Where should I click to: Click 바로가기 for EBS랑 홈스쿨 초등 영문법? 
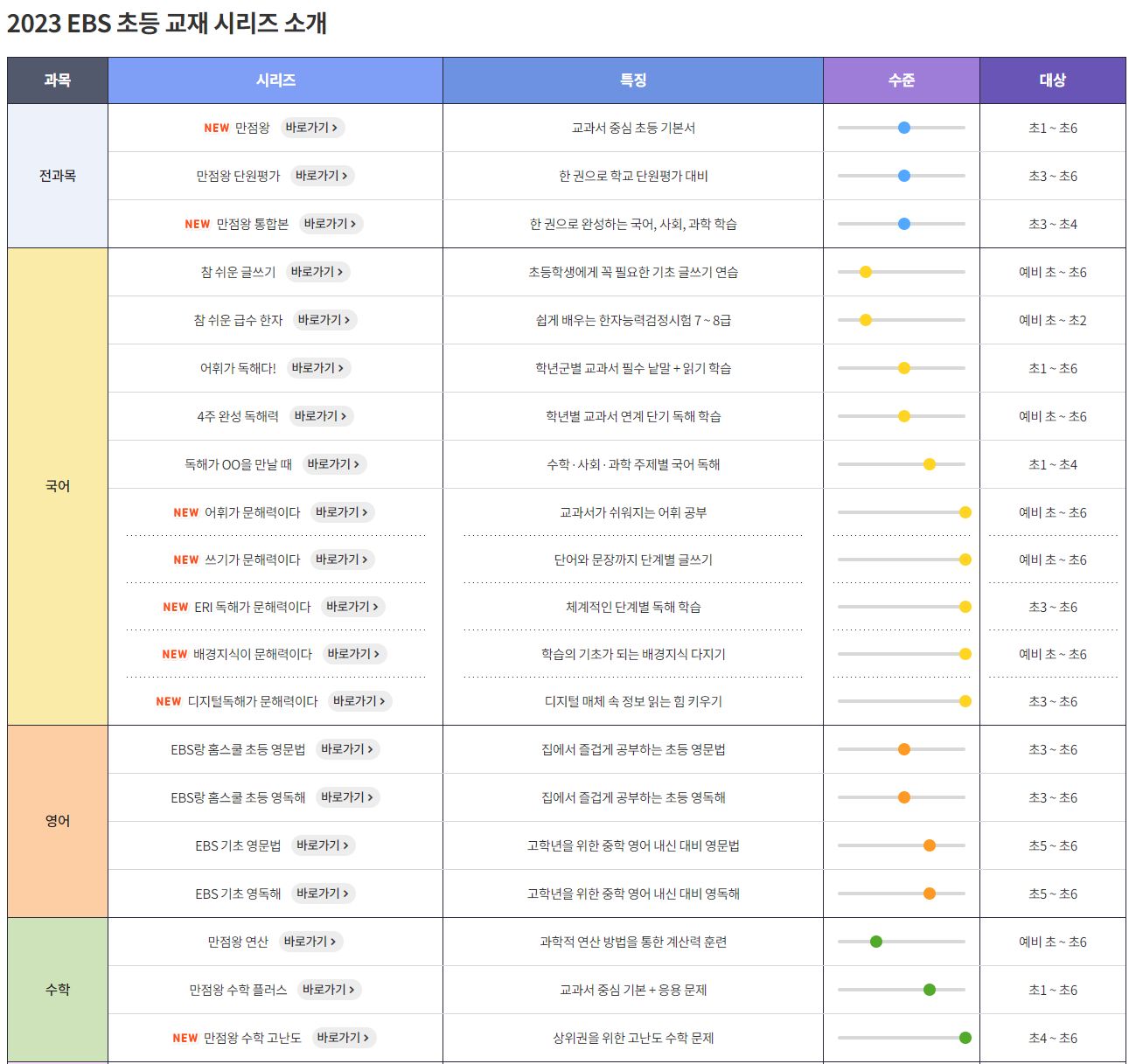pyautogui.click(x=347, y=749)
